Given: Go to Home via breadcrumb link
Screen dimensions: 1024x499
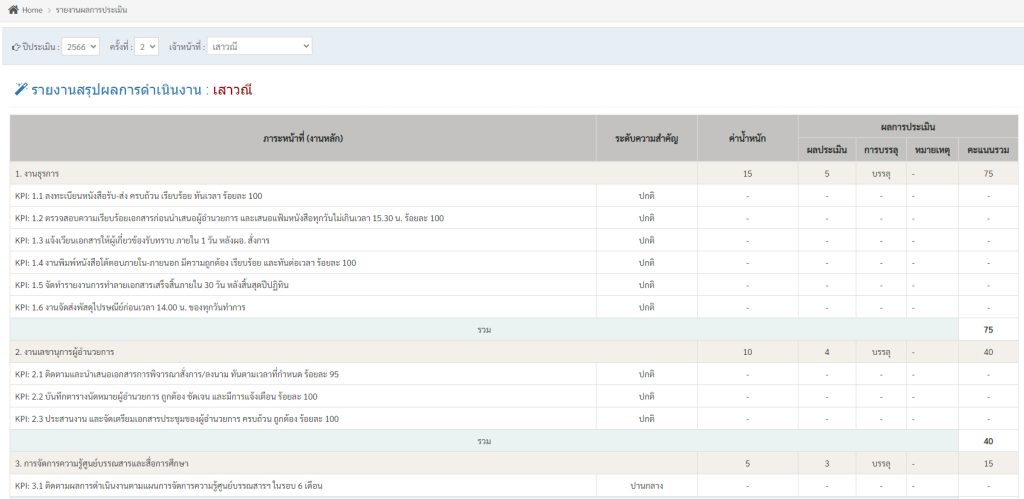Looking at the screenshot, I should (x=32, y=10).
